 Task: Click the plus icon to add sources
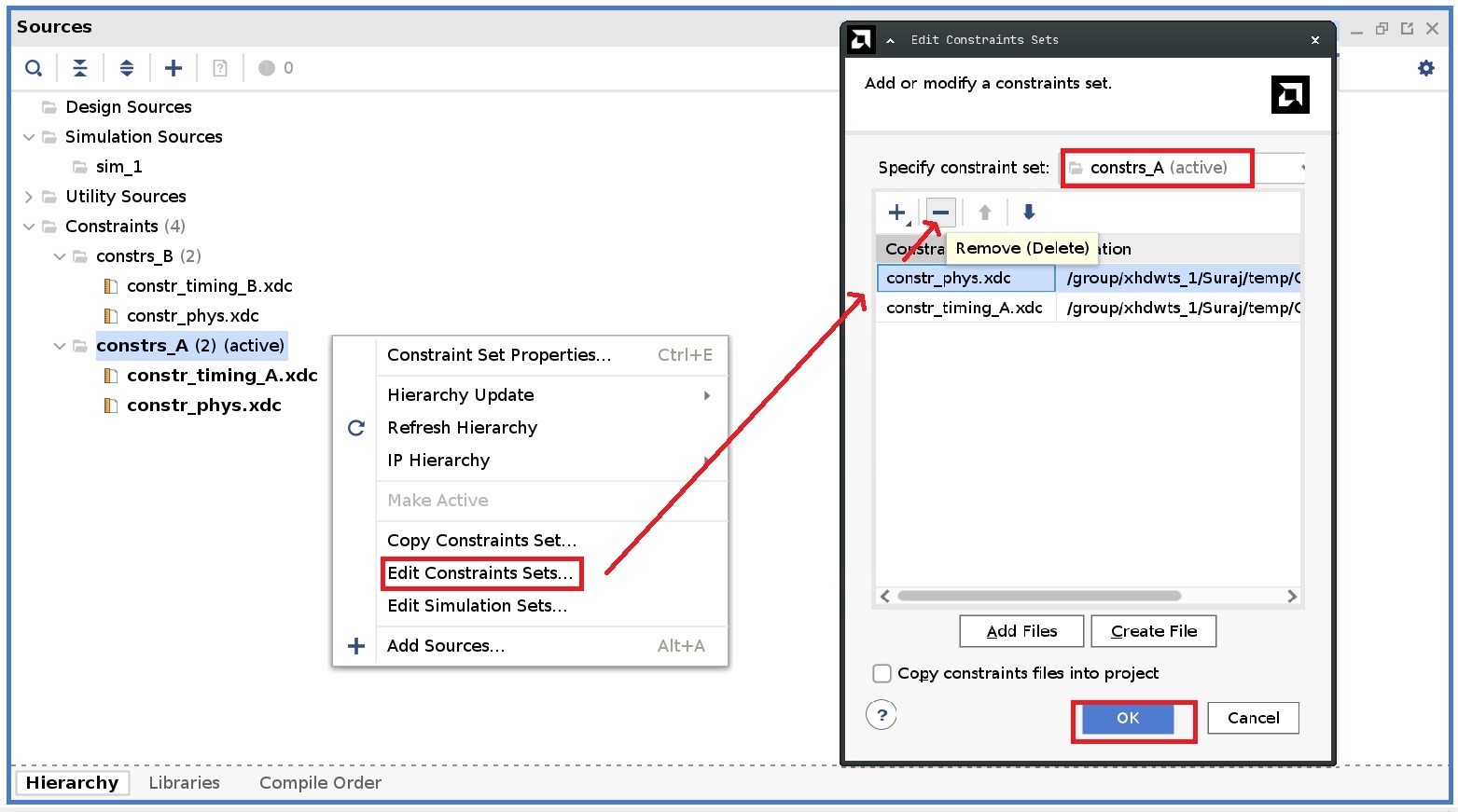(x=174, y=67)
